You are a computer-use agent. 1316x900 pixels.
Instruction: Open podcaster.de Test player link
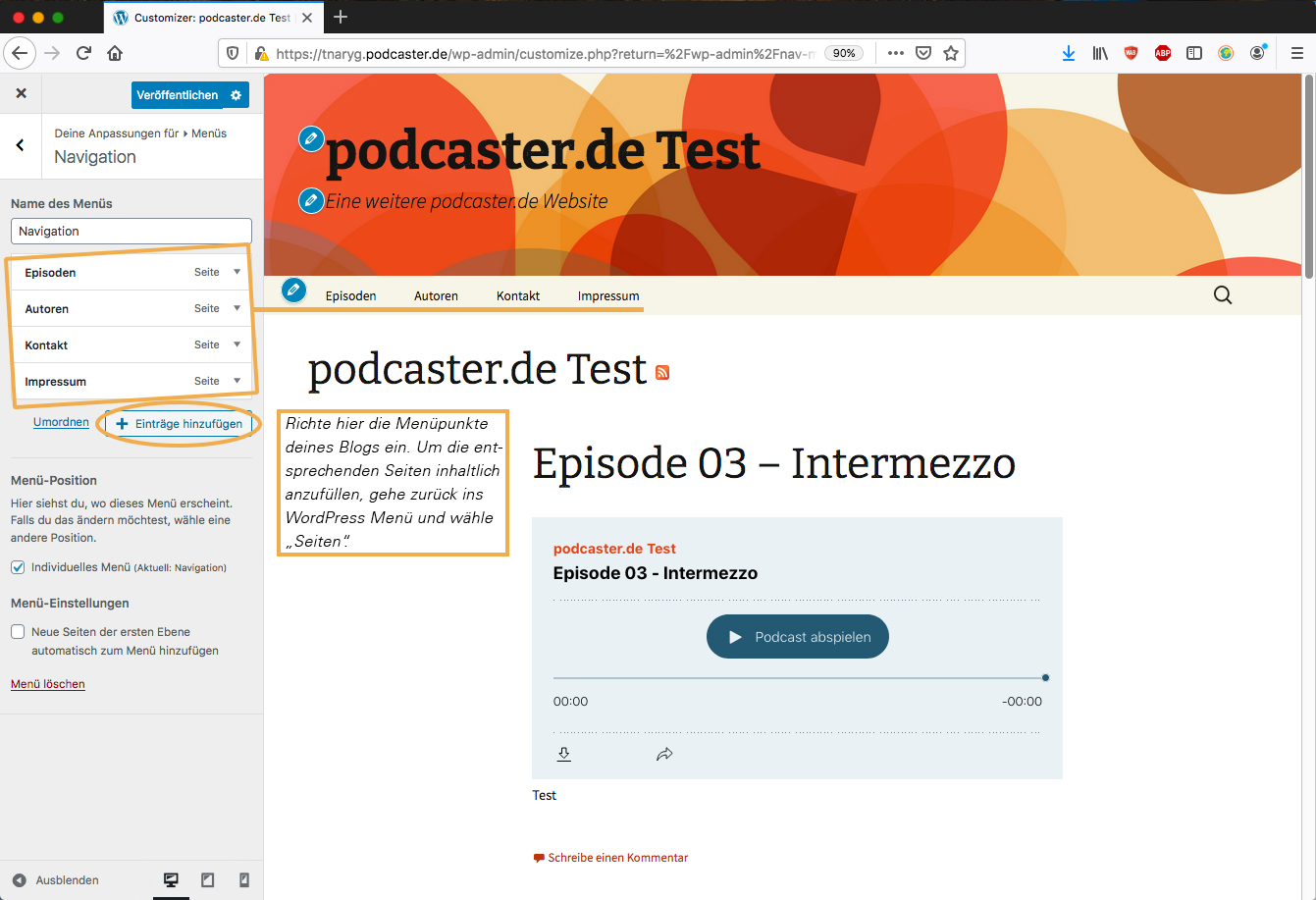click(614, 549)
